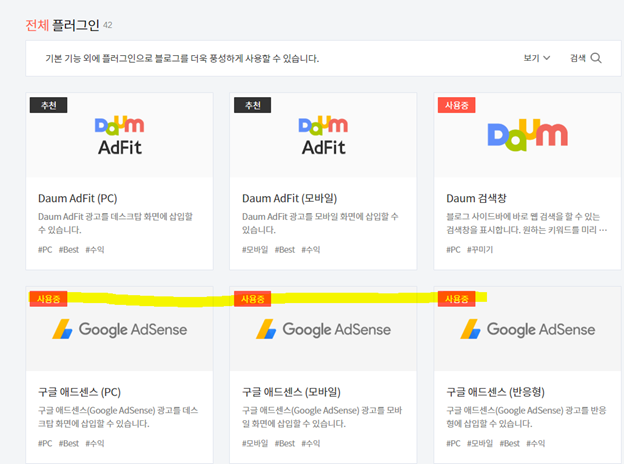Viewport: 624px width, 464px height.
Task: Click Google AdSense logo on 반응형 card
Action: pos(528,329)
